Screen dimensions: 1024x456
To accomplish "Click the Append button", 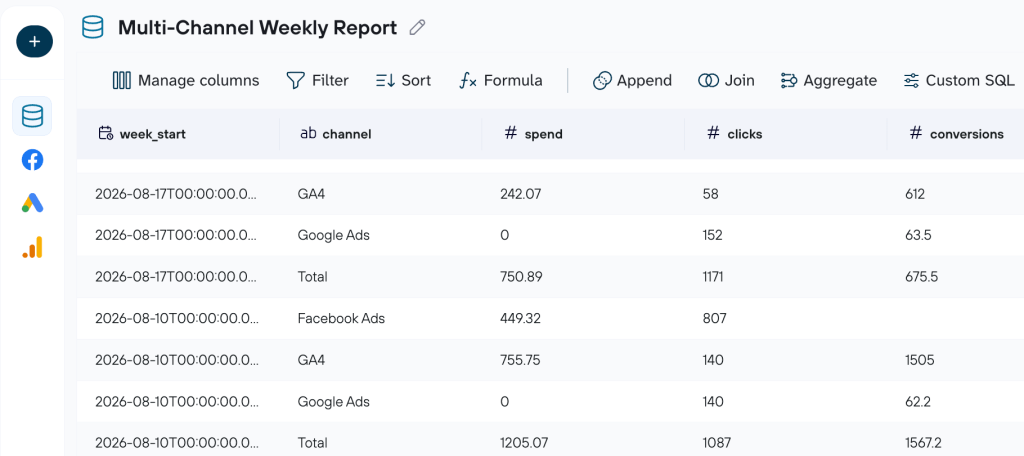I will [x=632, y=80].
